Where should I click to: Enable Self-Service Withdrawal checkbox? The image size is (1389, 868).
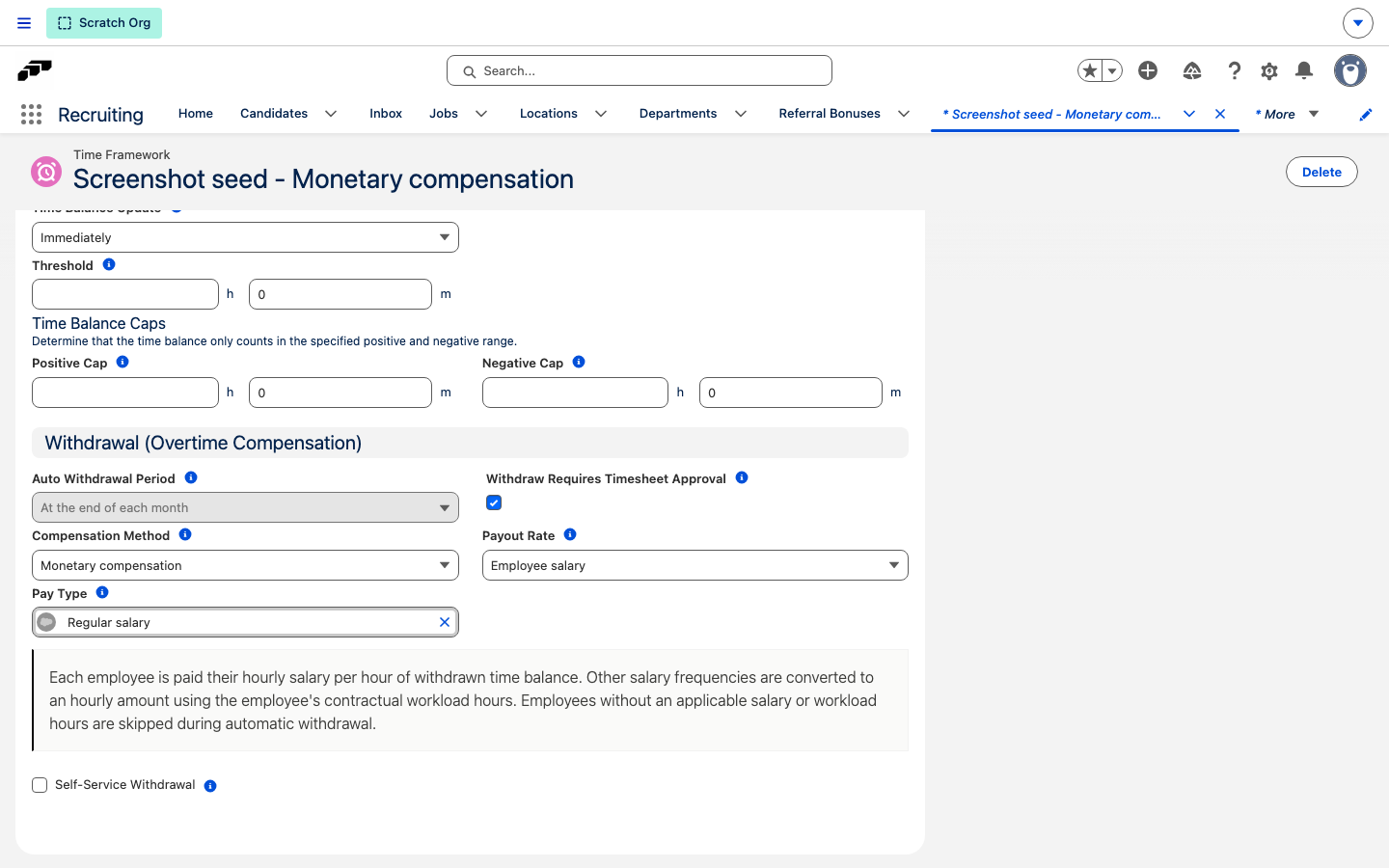pos(40,785)
